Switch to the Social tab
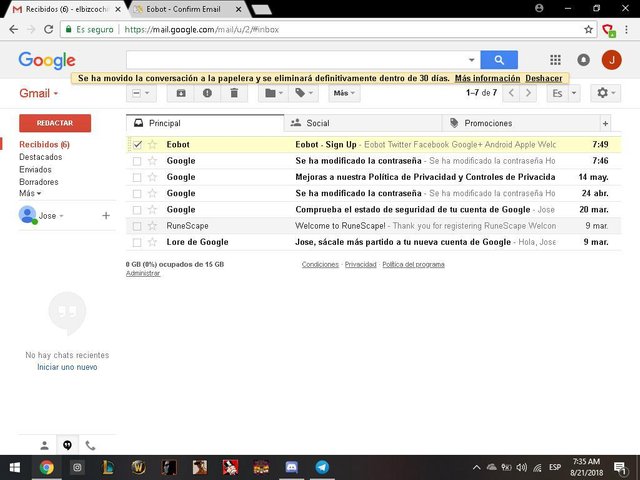The width and height of the screenshot is (640, 480). pyautogui.click(x=363, y=123)
